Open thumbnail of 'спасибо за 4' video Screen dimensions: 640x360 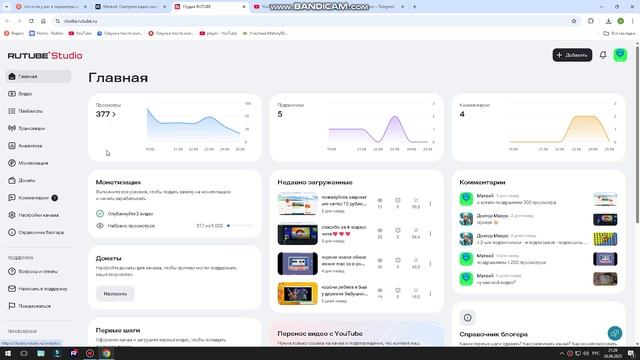click(x=298, y=234)
